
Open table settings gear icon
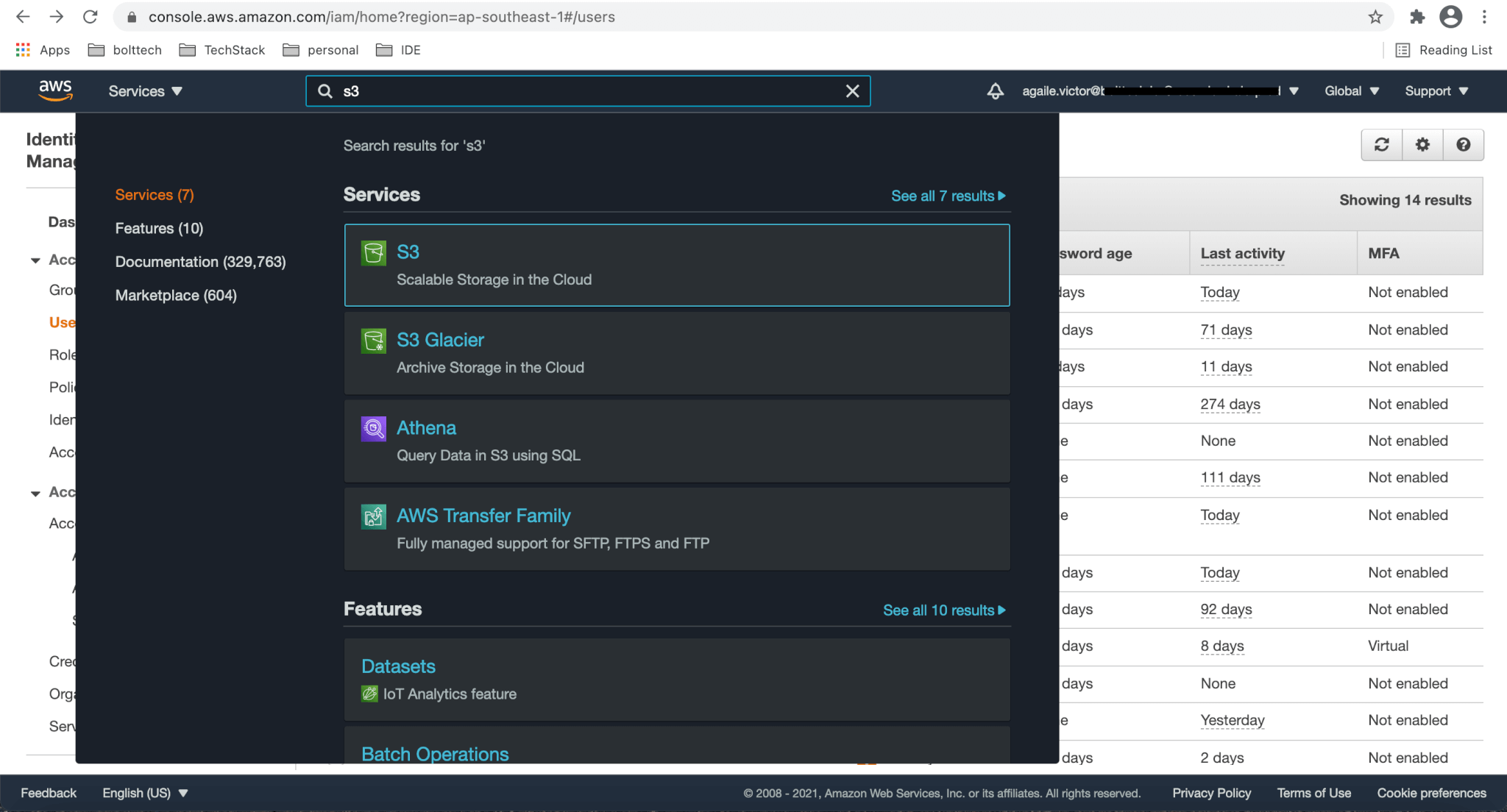click(x=1422, y=145)
